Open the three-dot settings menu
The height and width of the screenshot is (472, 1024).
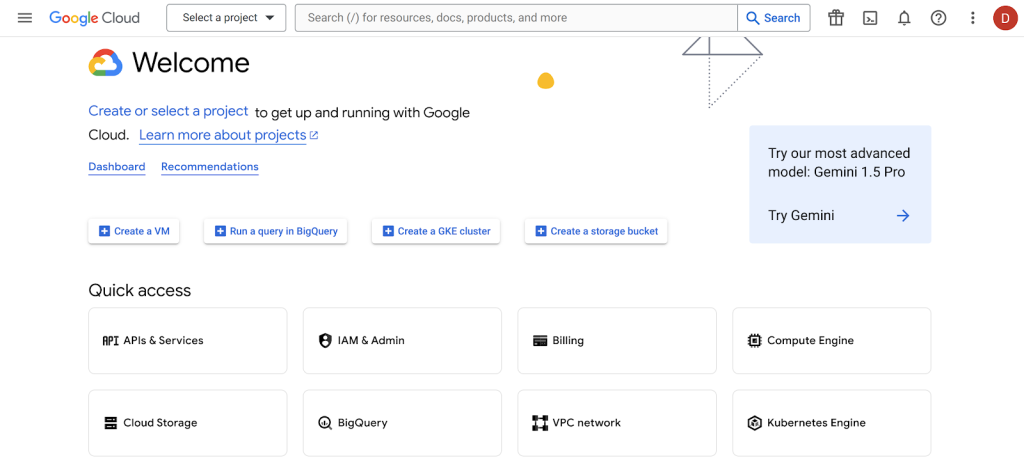[x=972, y=18]
